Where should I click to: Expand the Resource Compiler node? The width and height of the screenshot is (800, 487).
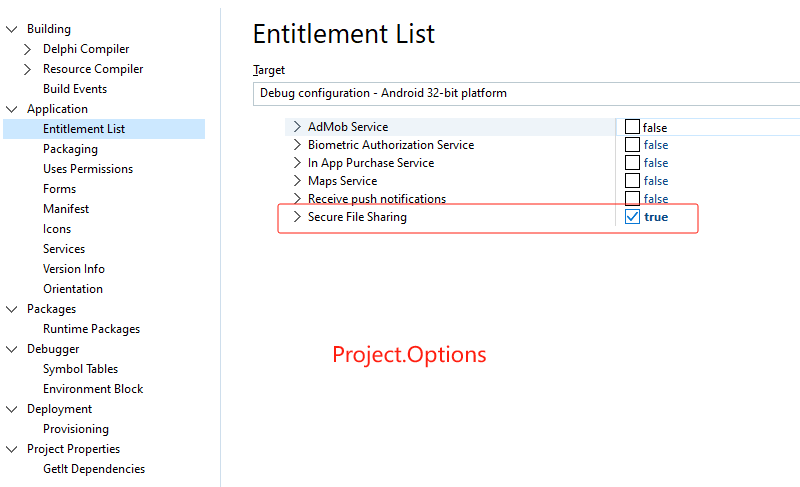[28, 69]
